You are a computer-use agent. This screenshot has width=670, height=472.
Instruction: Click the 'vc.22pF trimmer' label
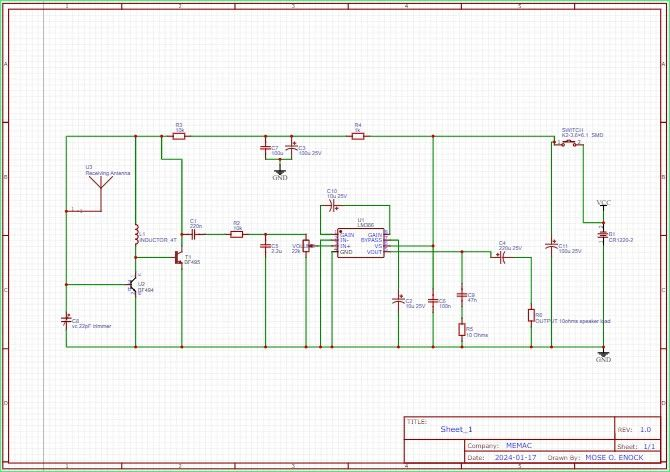[91, 326]
